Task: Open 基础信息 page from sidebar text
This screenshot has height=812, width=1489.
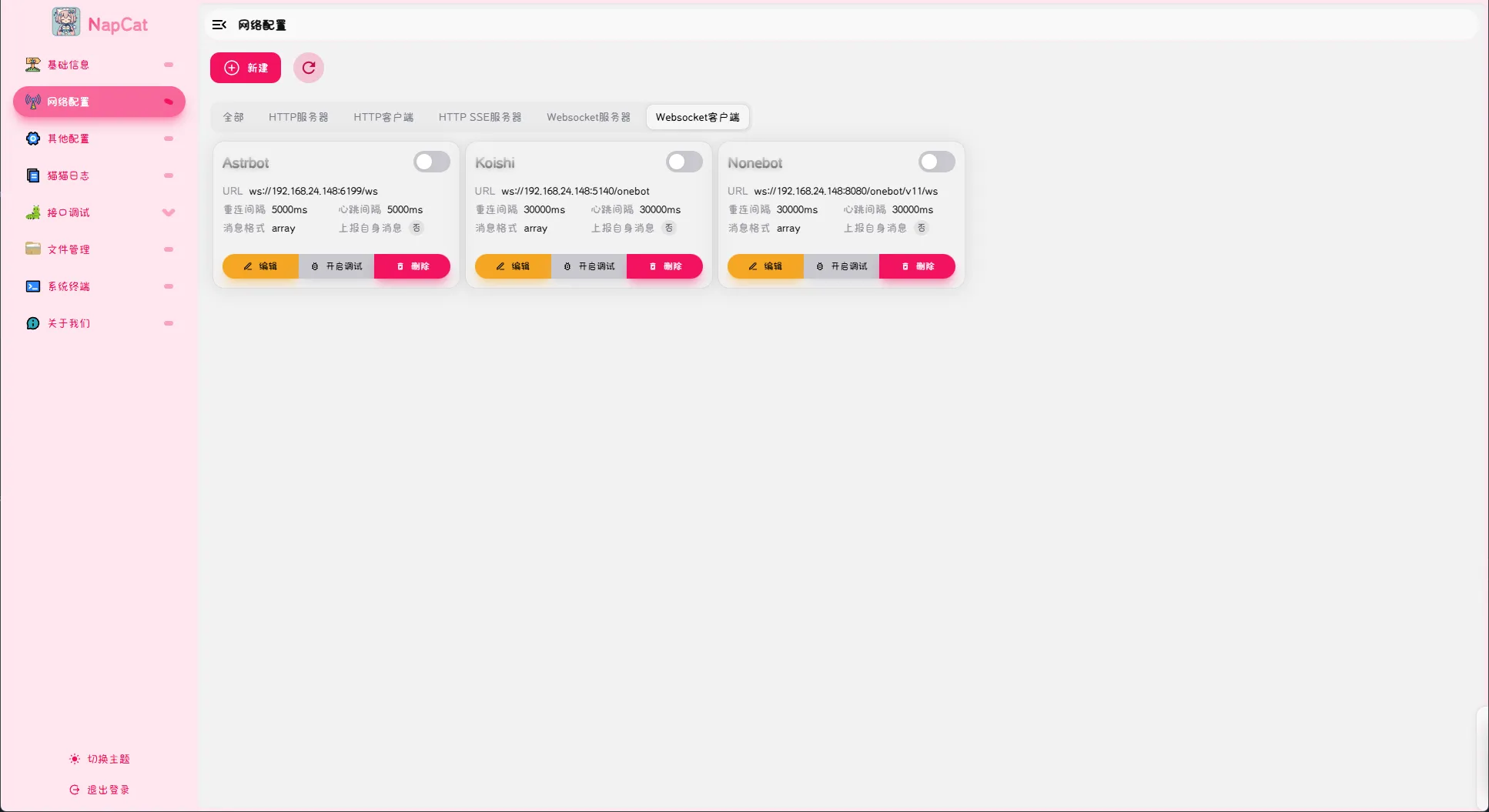Action: point(69,65)
